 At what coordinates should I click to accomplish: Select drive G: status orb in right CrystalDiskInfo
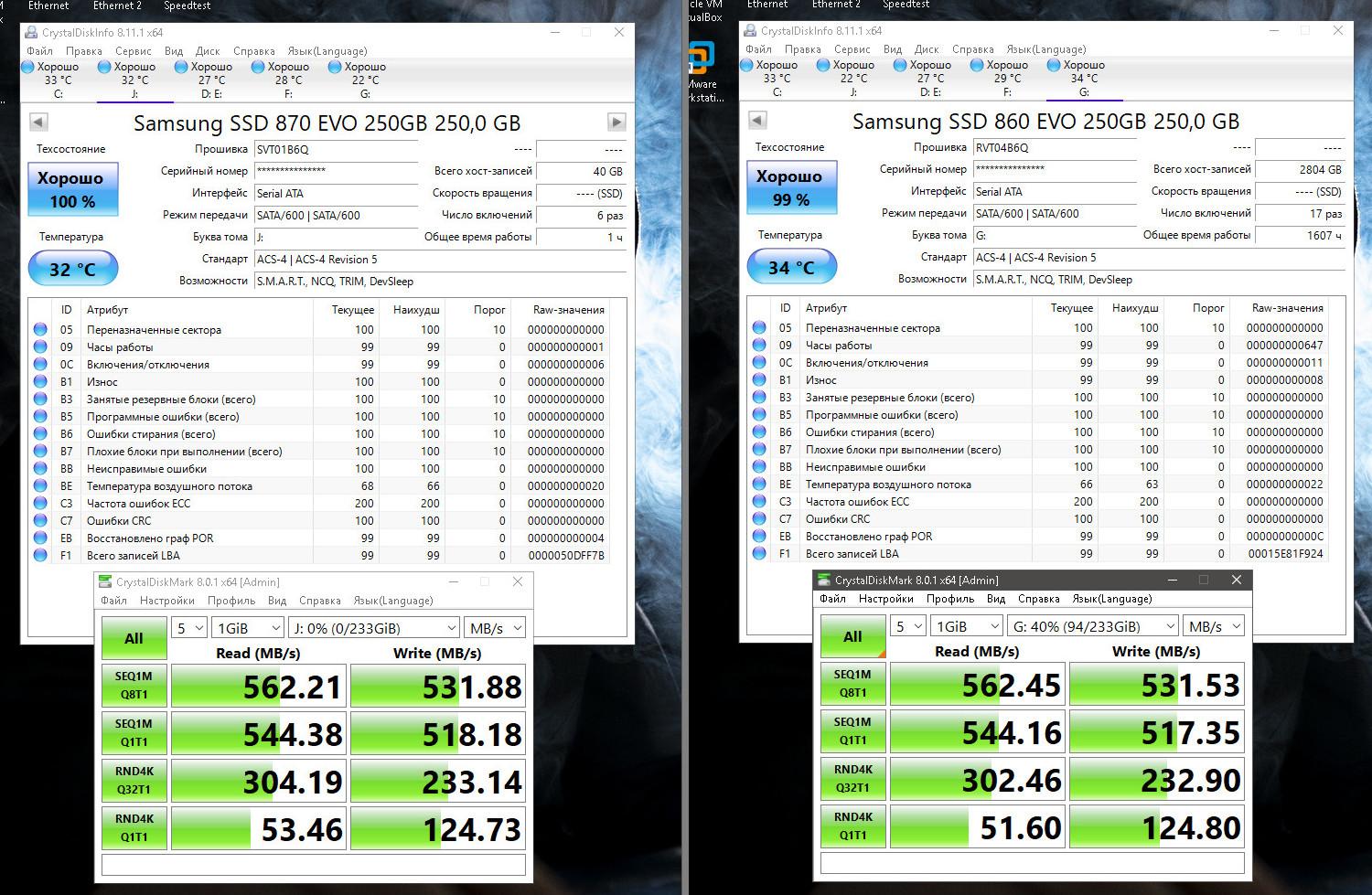[1054, 65]
